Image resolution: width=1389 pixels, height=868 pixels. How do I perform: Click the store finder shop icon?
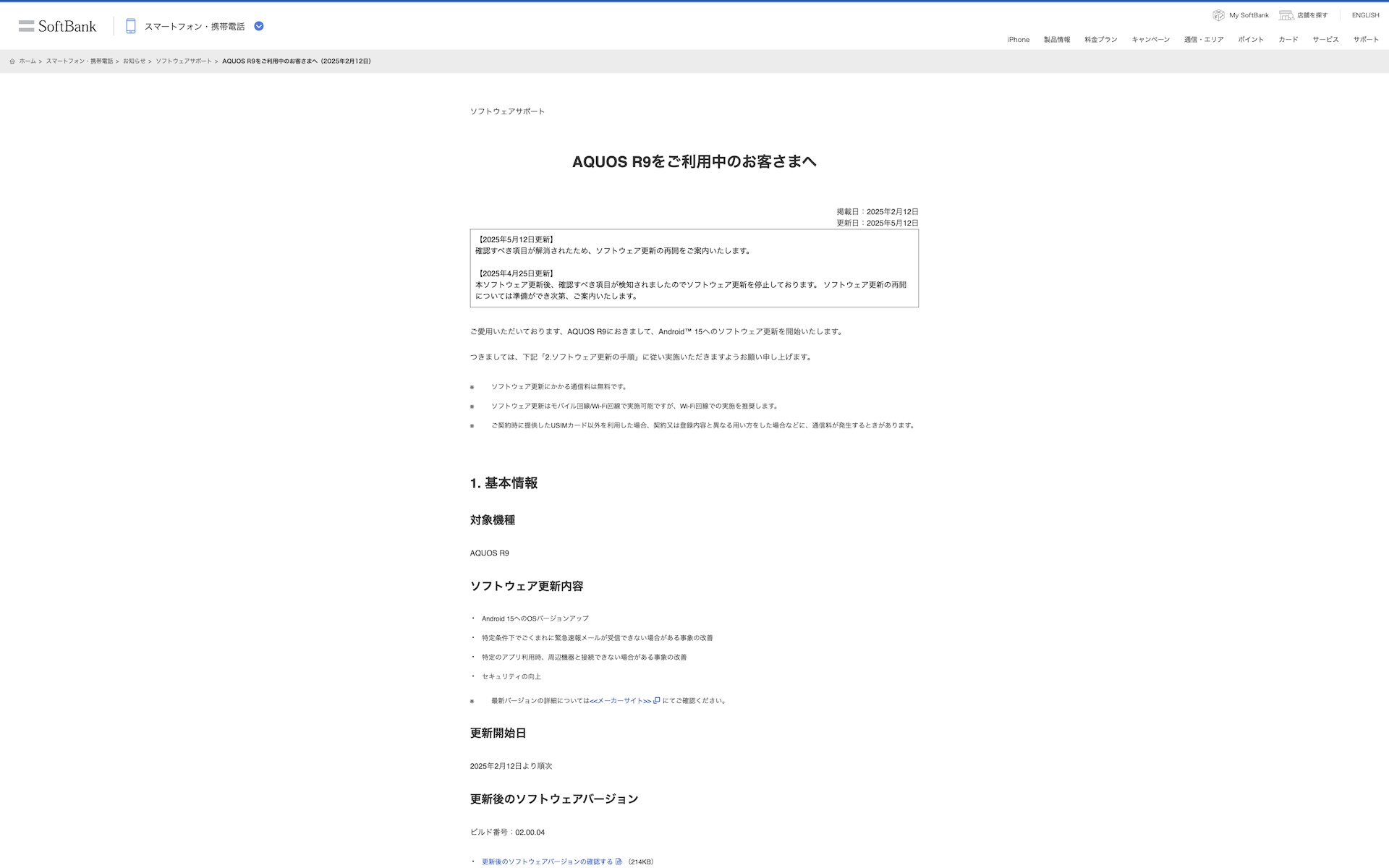(x=1286, y=15)
